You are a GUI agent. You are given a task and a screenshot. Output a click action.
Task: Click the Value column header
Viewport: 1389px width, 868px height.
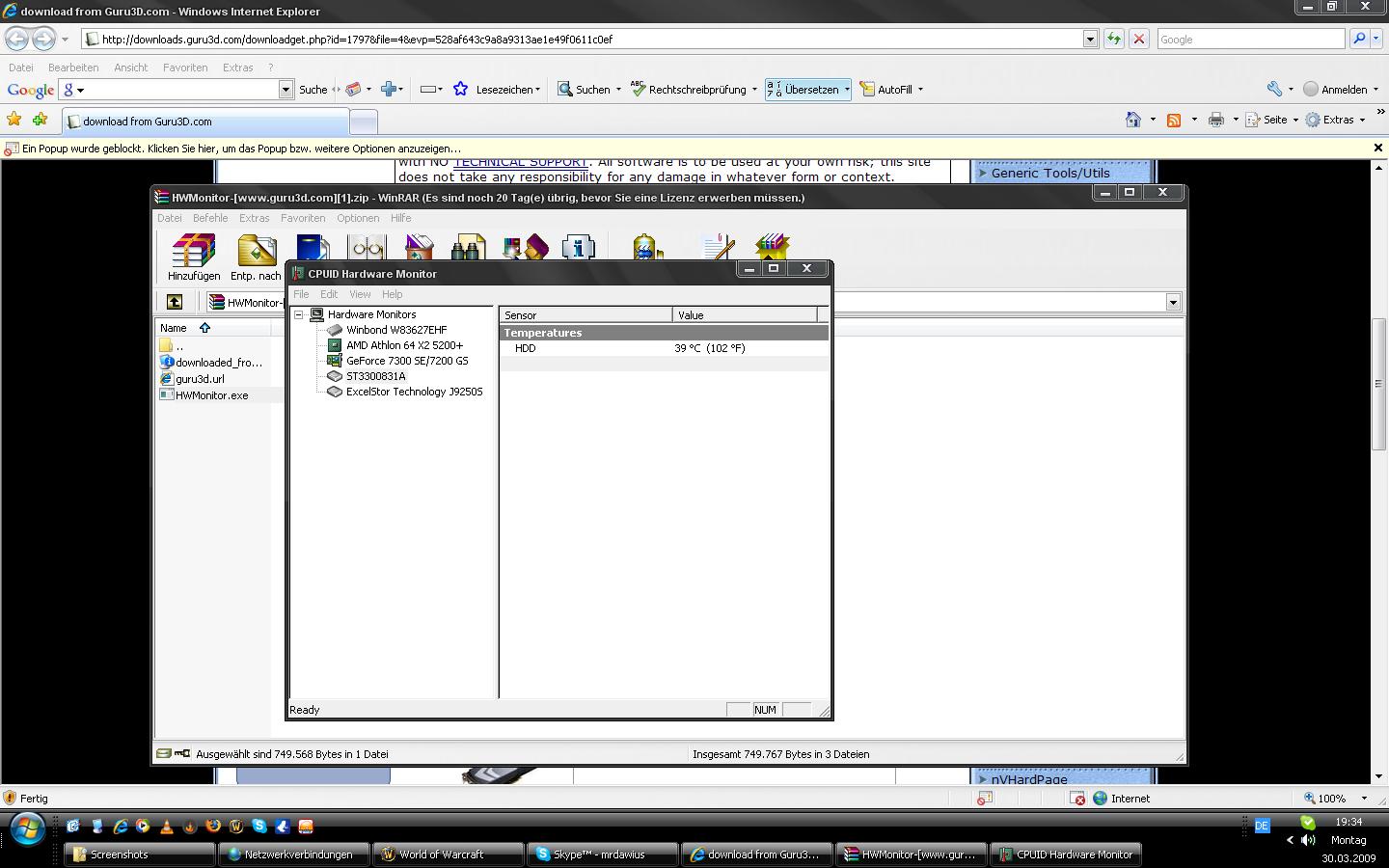(x=745, y=315)
